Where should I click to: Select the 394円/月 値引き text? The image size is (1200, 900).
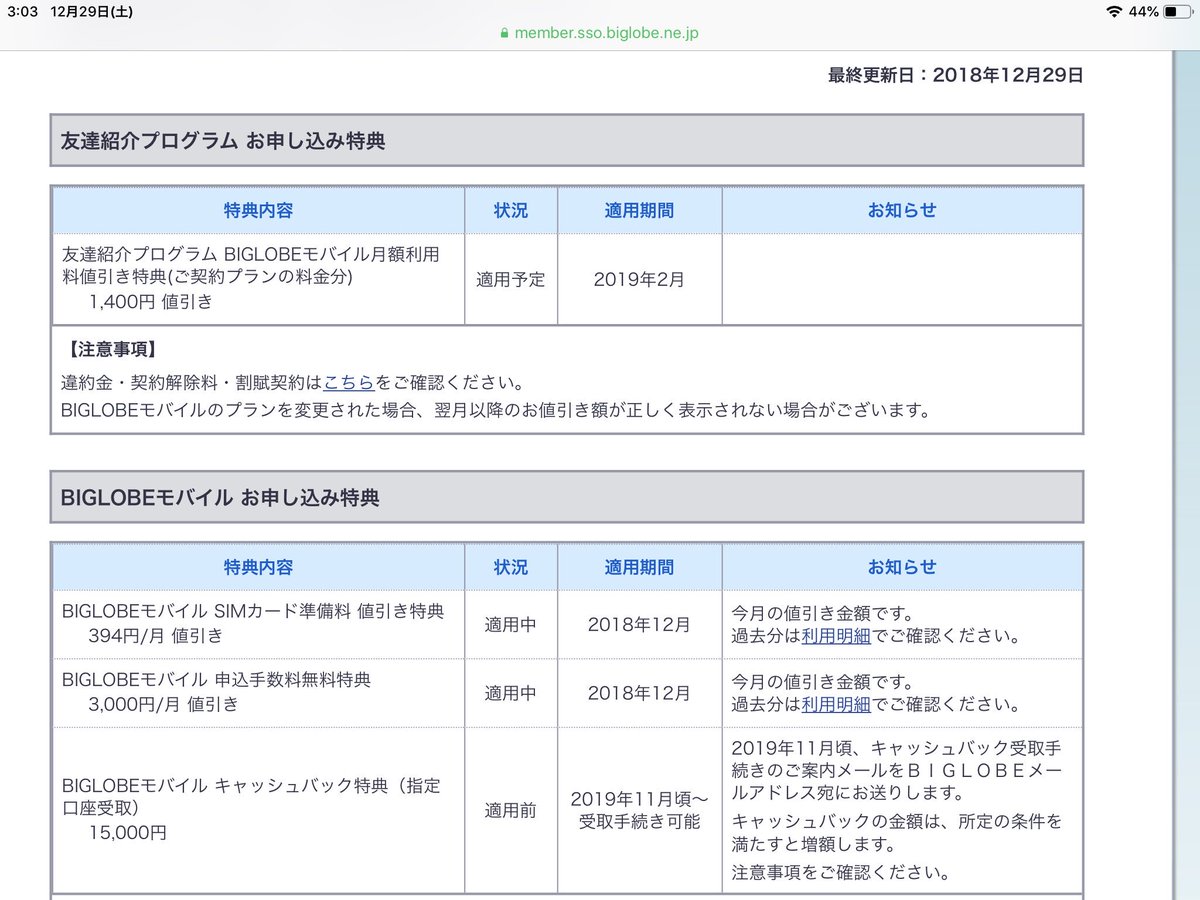[156, 635]
